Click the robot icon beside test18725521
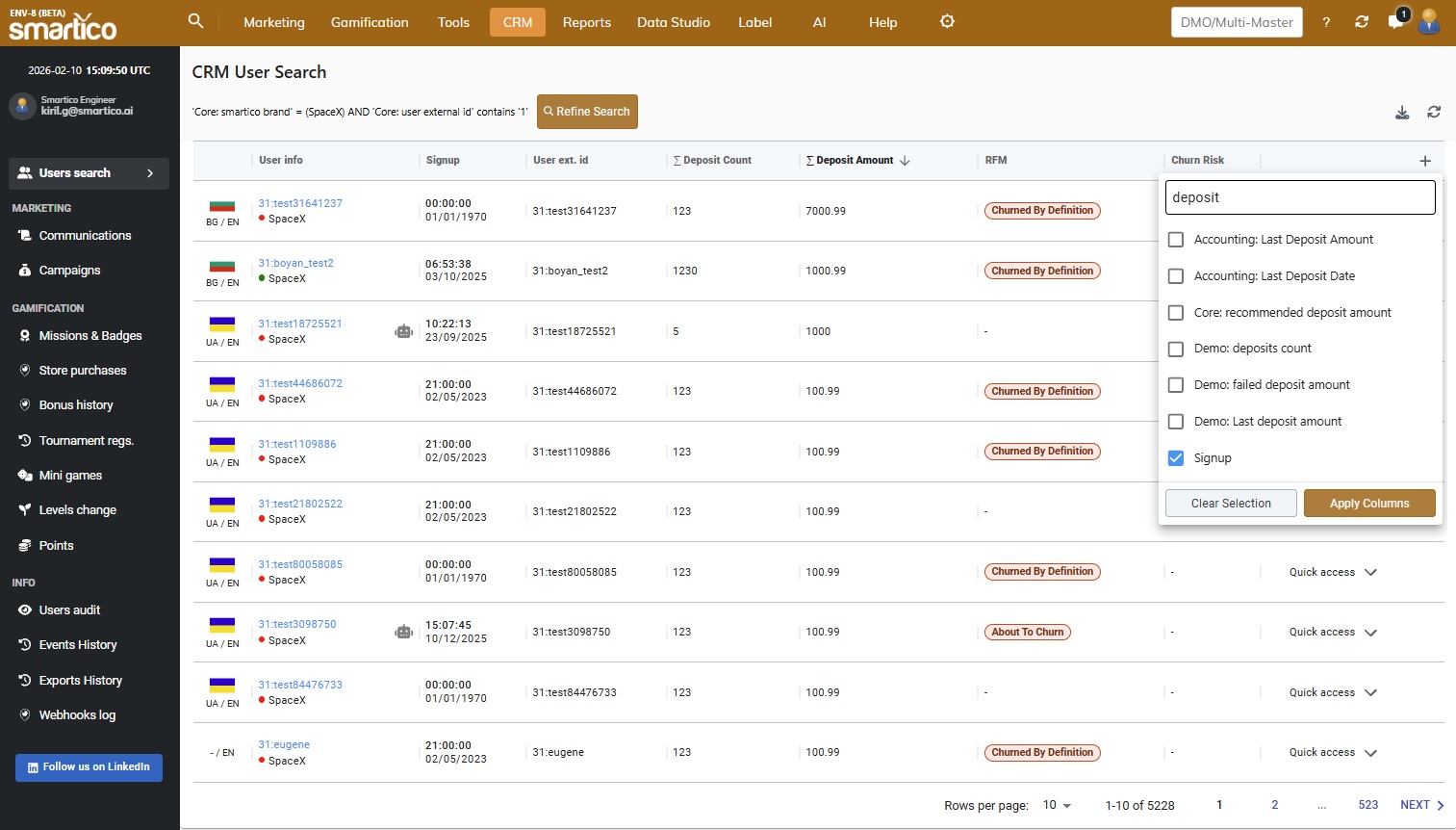The width and height of the screenshot is (1456, 830). [x=403, y=331]
